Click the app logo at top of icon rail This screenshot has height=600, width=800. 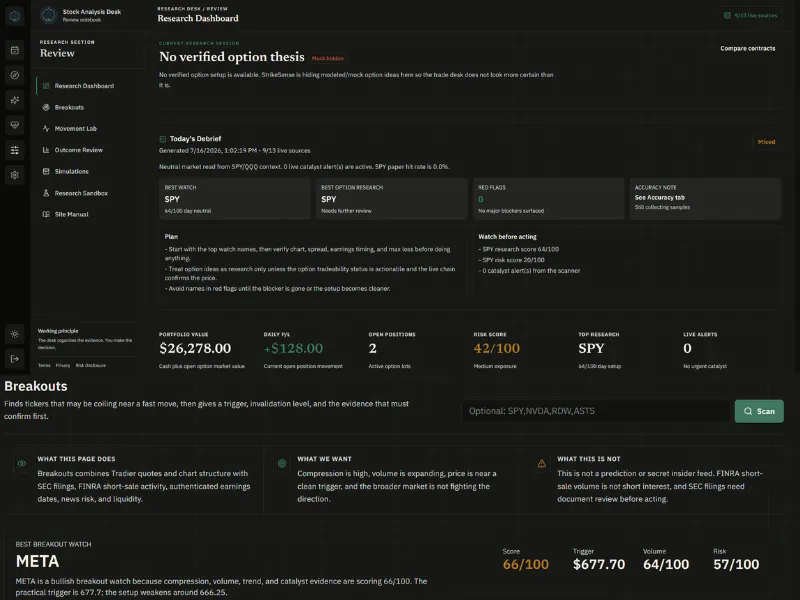tap(14, 16)
